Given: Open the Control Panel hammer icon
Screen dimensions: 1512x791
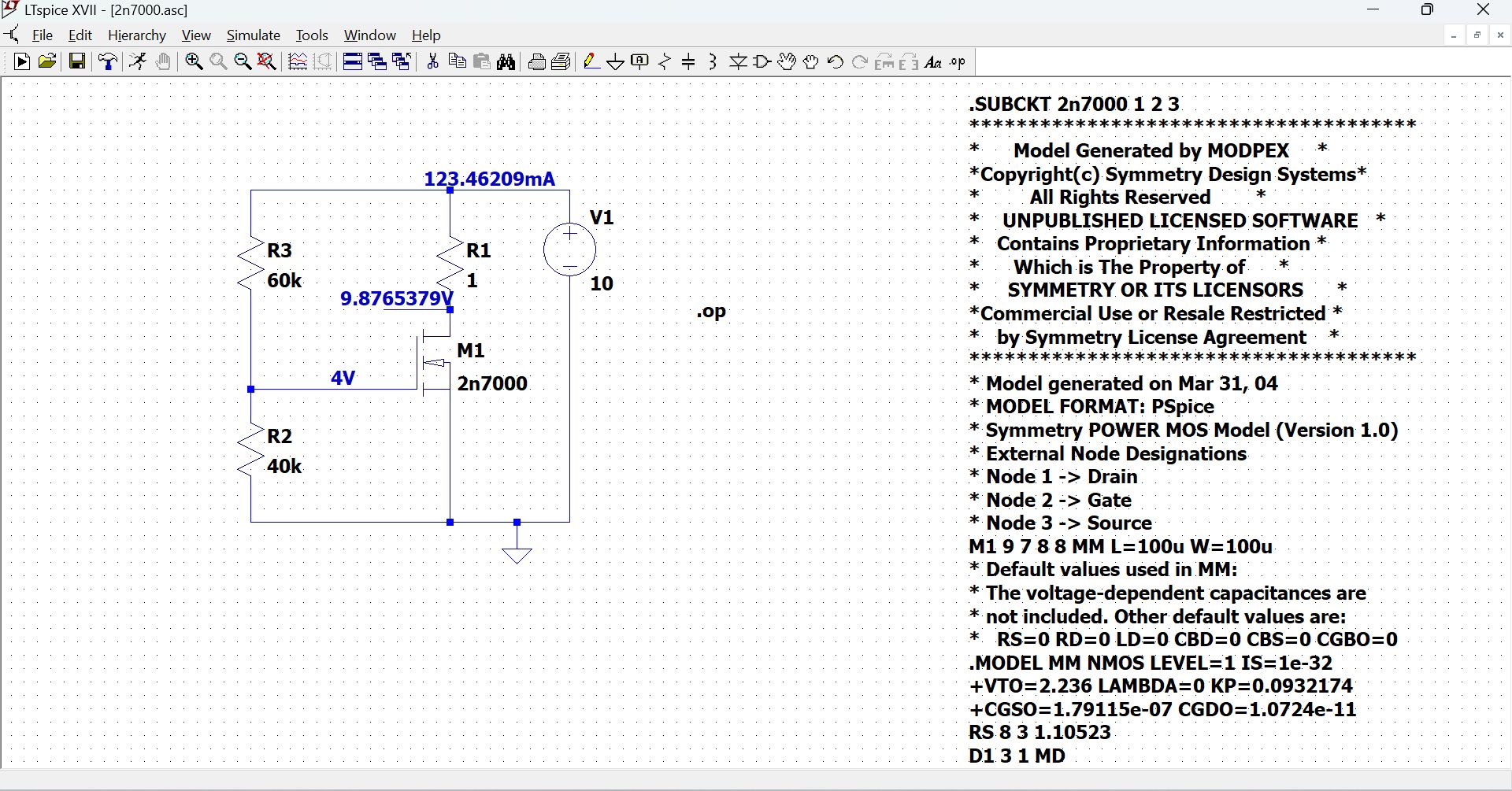Looking at the screenshot, I should click(108, 62).
